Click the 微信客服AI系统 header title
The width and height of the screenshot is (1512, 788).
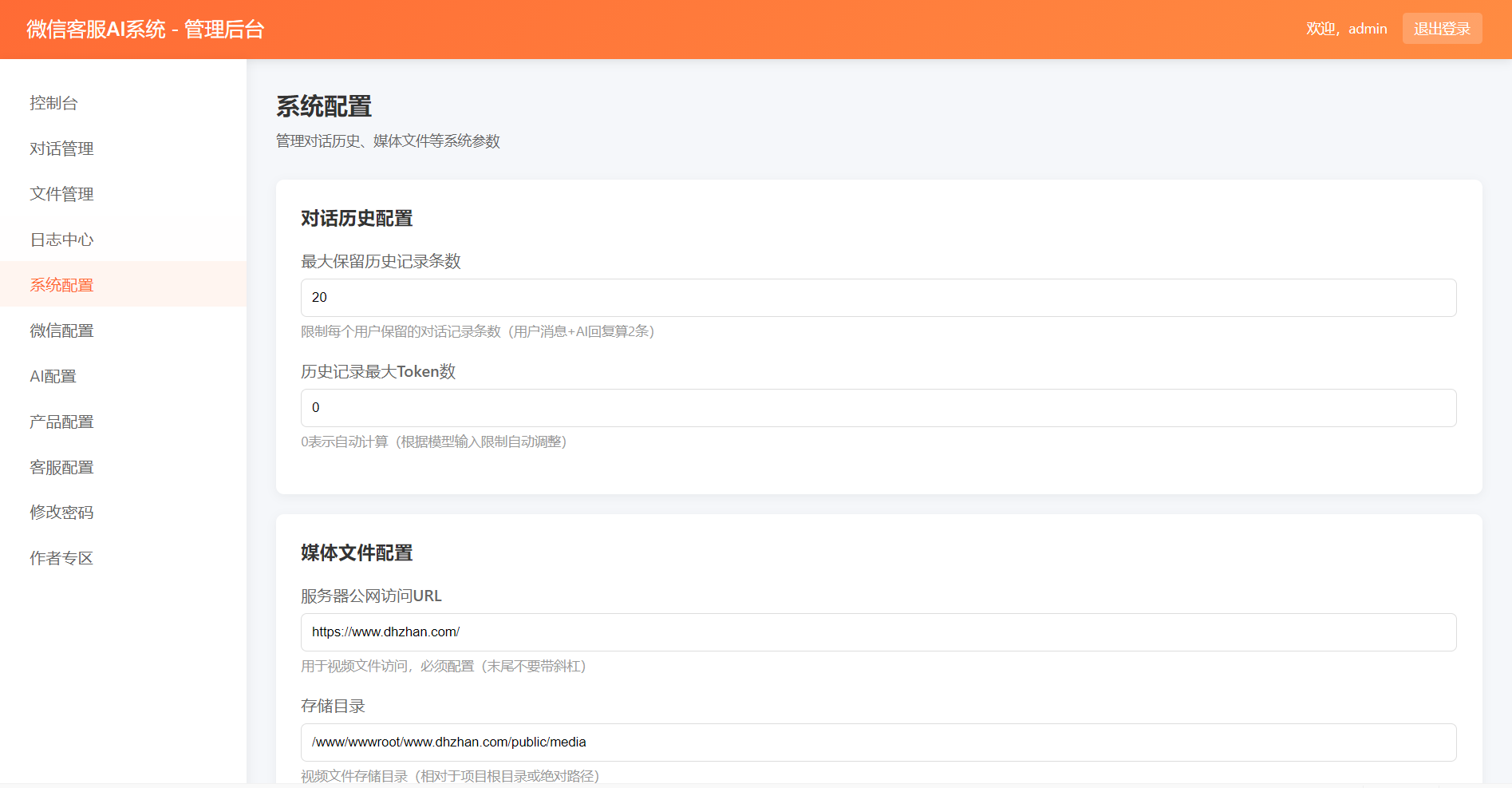145,30
